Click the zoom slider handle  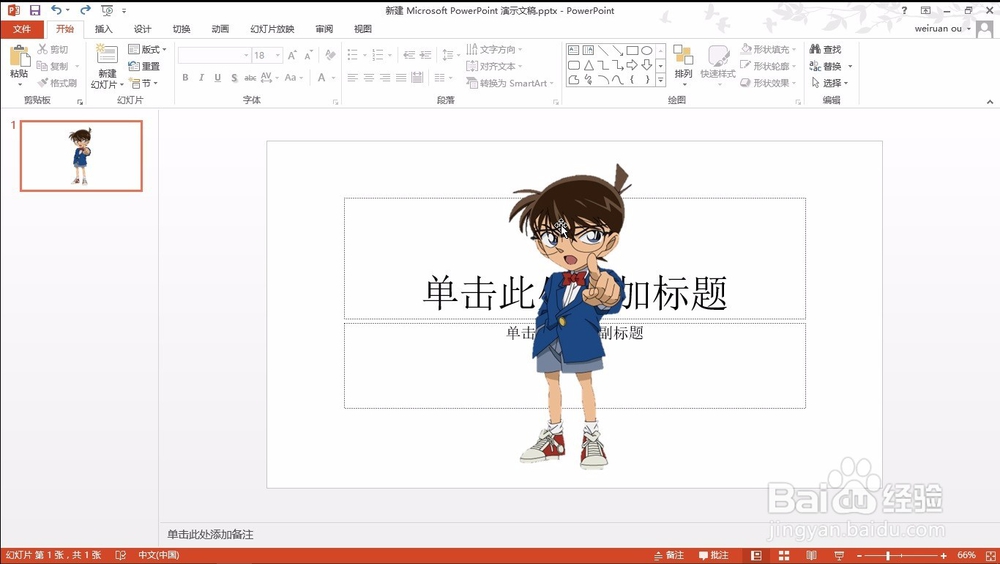point(888,556)
